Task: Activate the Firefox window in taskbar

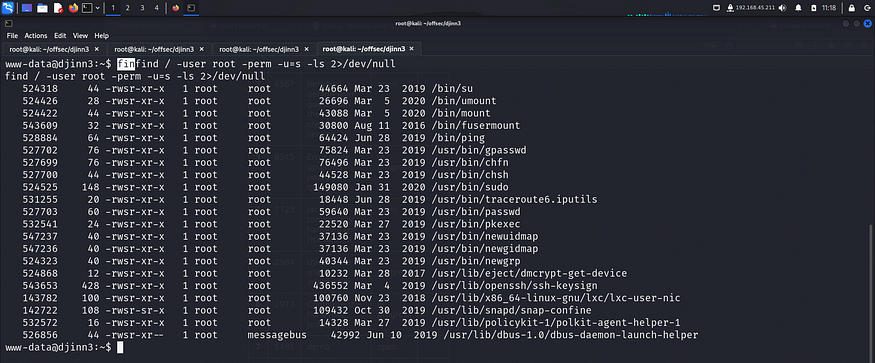Action: (176, 8)
